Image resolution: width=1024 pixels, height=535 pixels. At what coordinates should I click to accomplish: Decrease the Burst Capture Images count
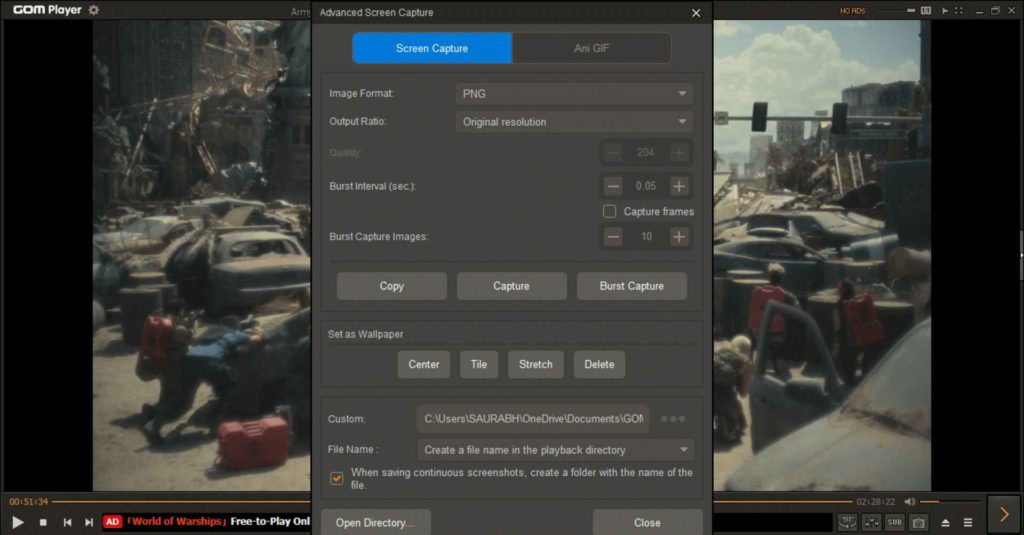coord(613,236)
